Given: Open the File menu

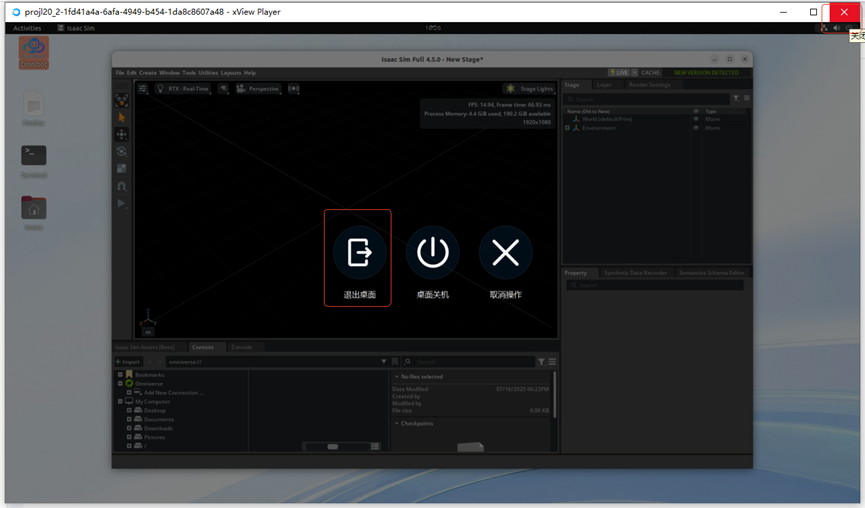Looking at the screenshot, I should tap(120, 73).
